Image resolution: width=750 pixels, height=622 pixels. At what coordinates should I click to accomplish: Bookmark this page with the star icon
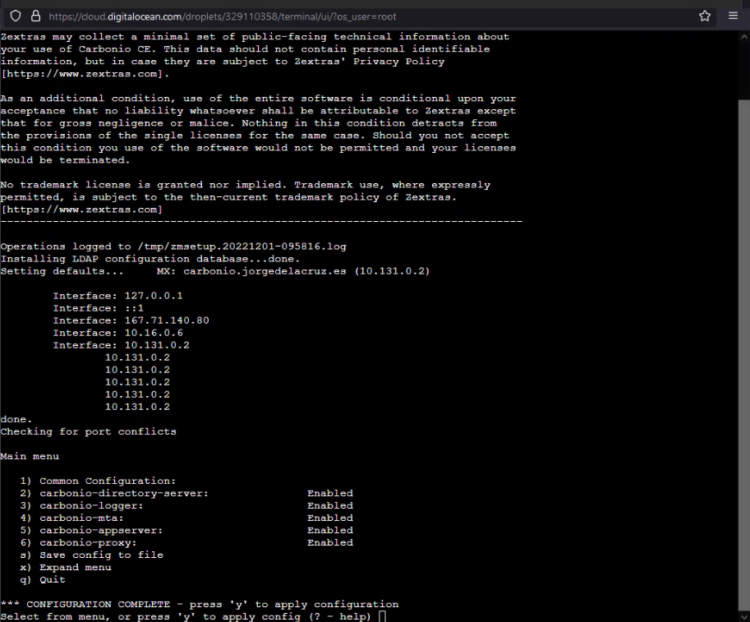(705, 16)
